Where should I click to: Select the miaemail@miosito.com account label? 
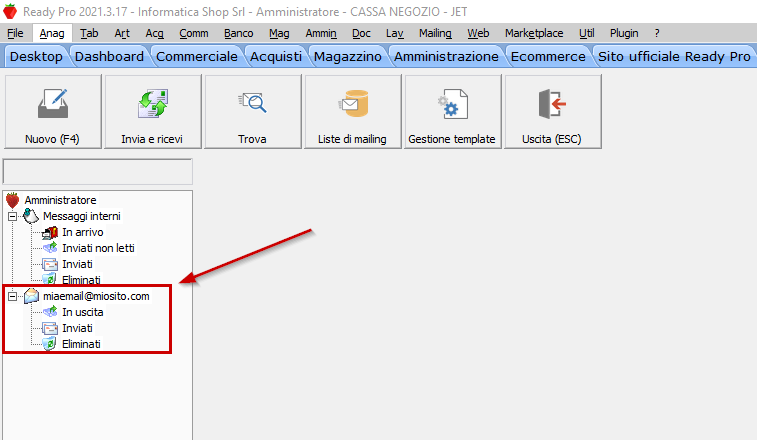[x=96, y=296]
